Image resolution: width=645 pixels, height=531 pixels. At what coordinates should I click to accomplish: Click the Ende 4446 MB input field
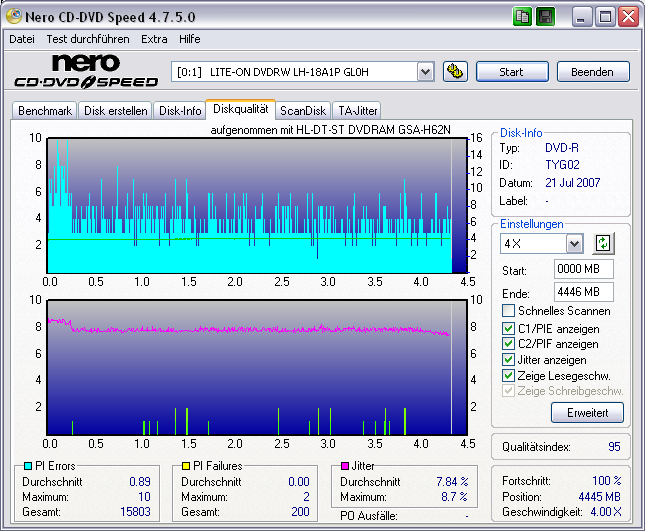[584, 292]
